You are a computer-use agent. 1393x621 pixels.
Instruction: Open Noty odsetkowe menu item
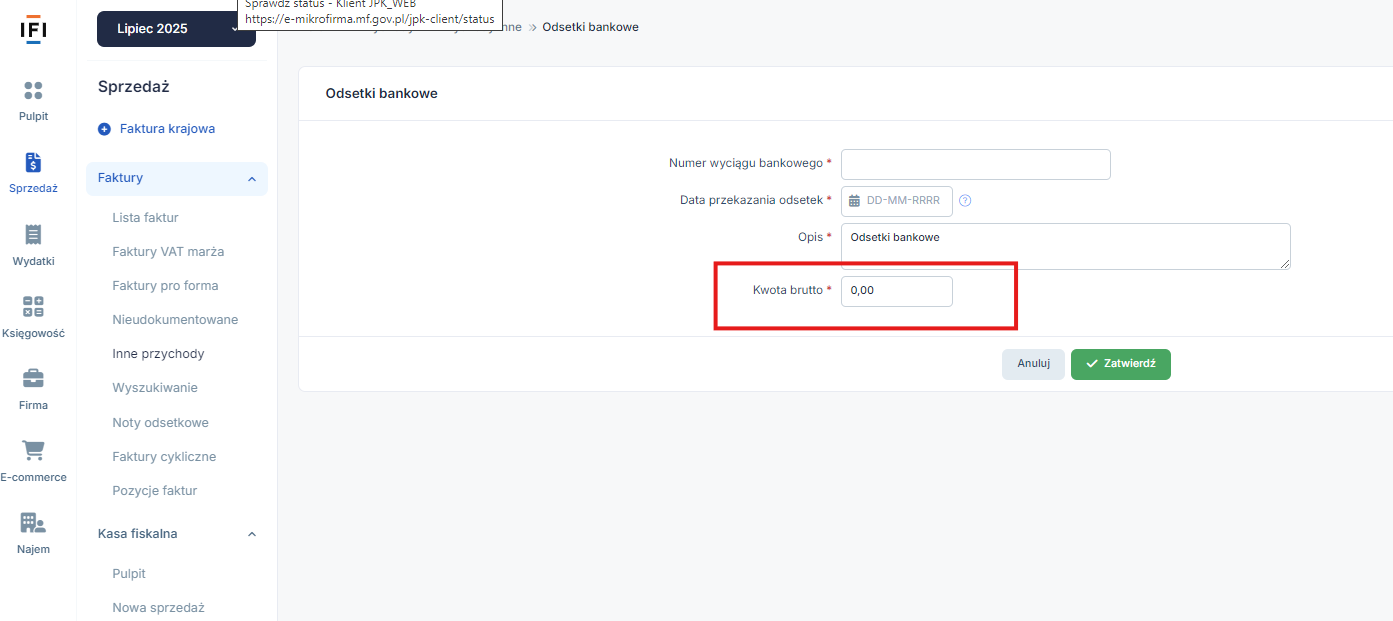click(161, 423)
